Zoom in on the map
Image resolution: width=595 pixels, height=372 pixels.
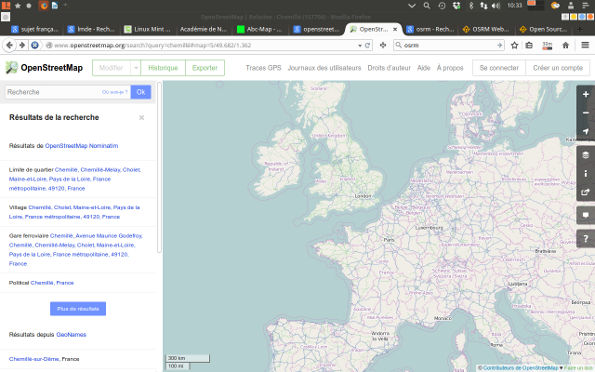tap(586, 94)
